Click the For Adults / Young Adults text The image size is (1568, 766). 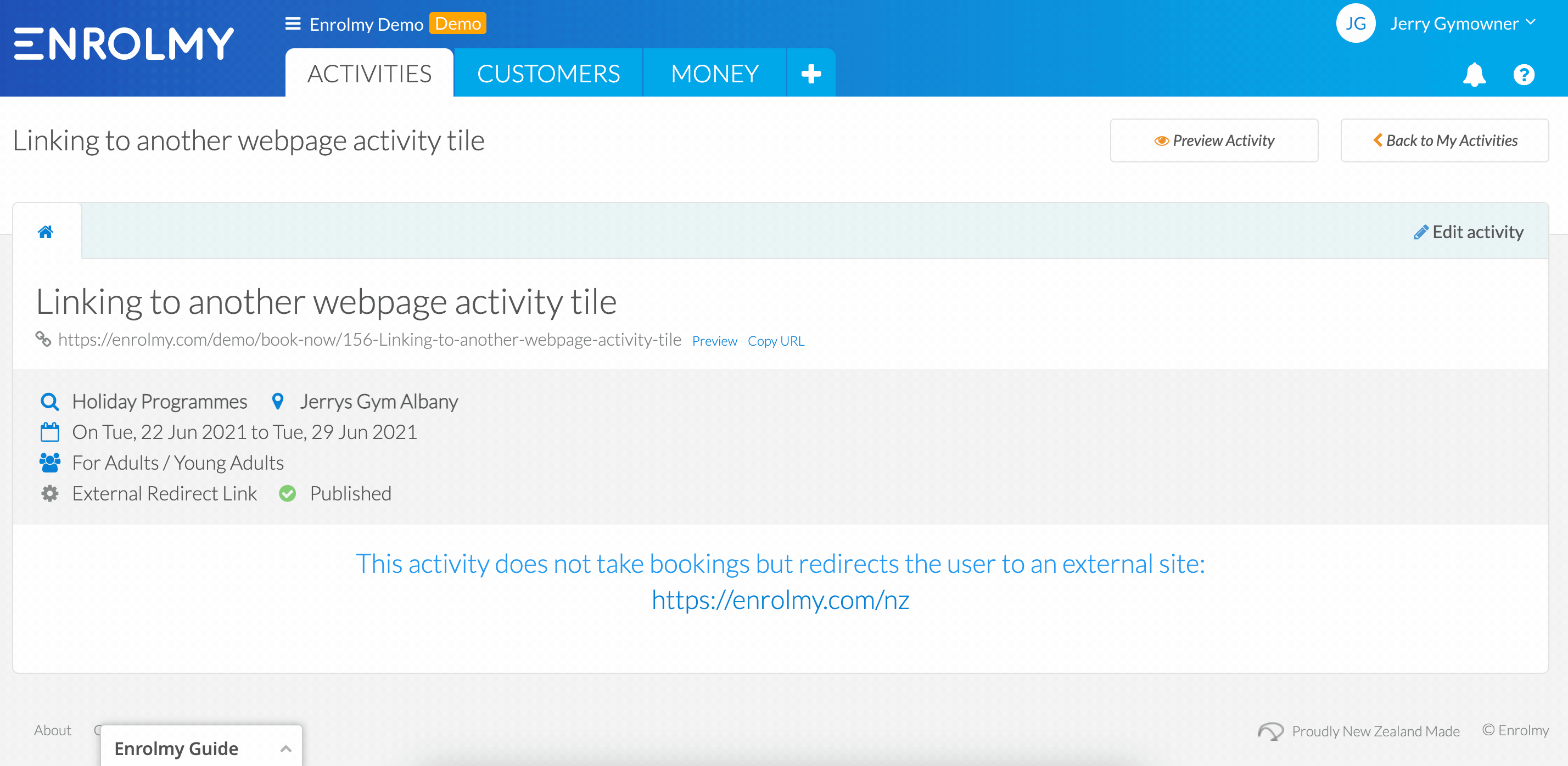[178, 463]
